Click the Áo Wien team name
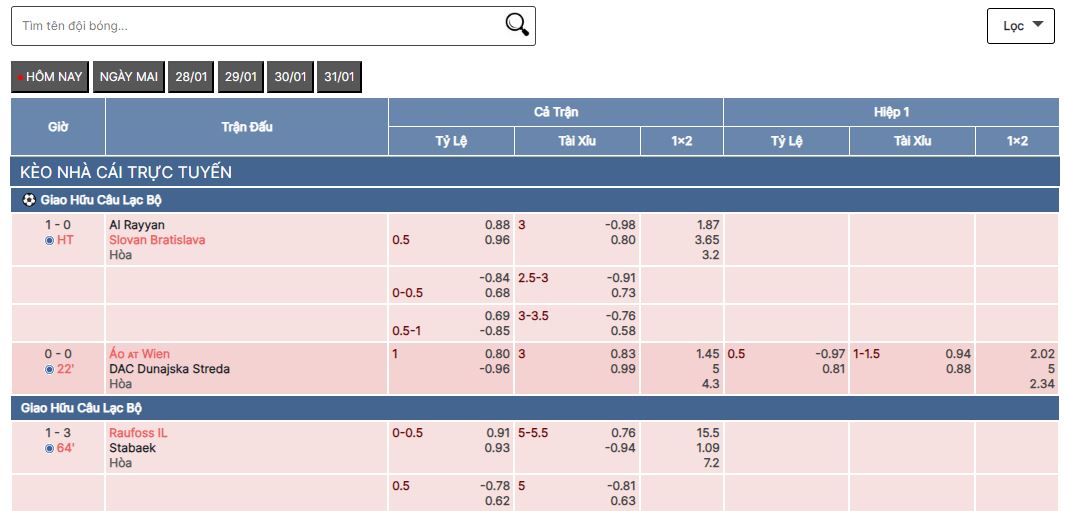The image size is (1065, 511). [x=139, y=354]
